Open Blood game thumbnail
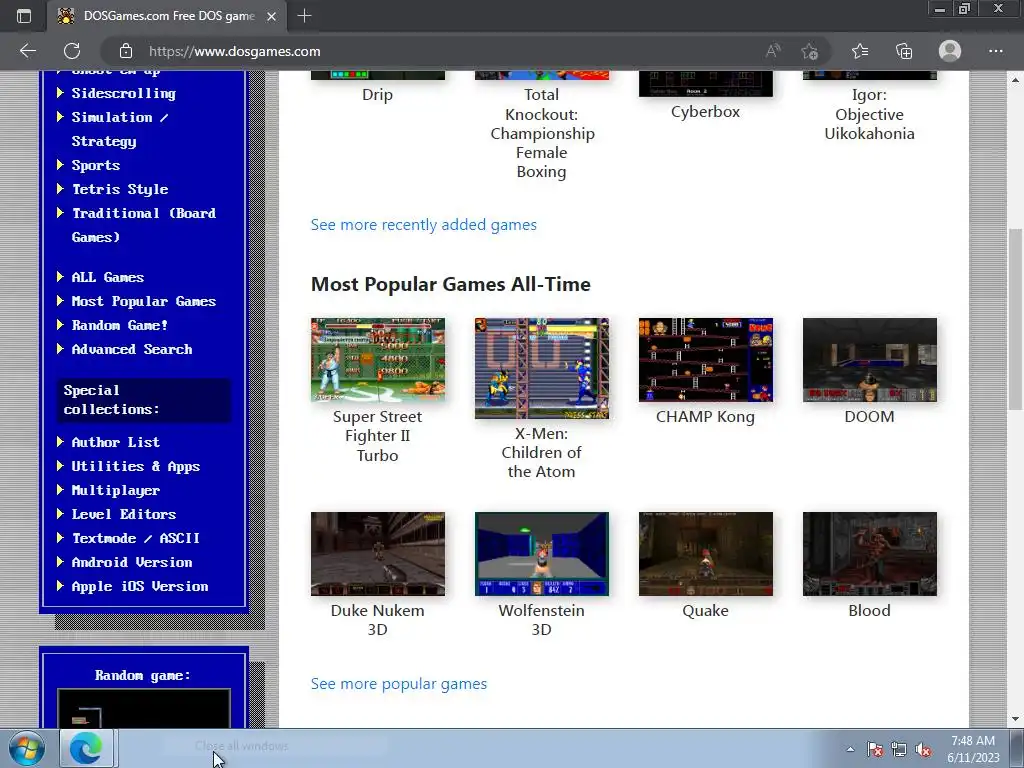 click(870, 554)
